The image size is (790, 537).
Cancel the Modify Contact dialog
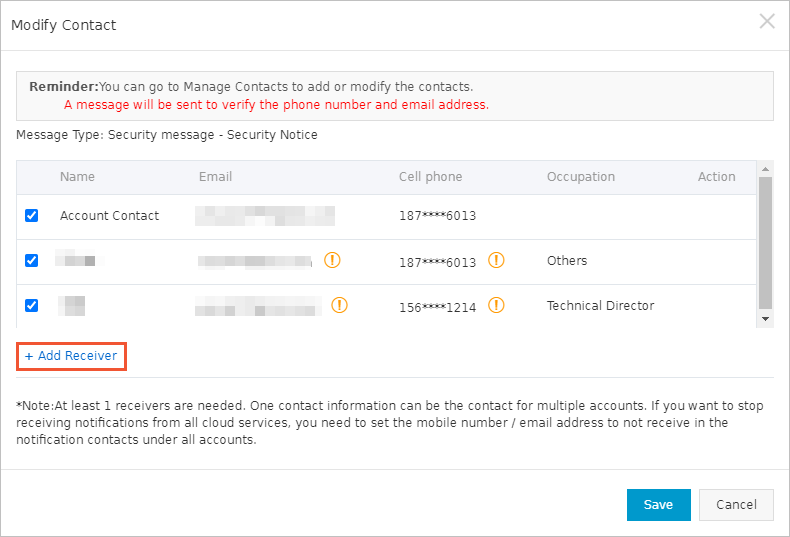pyautogui.click(x=736, y=505)
